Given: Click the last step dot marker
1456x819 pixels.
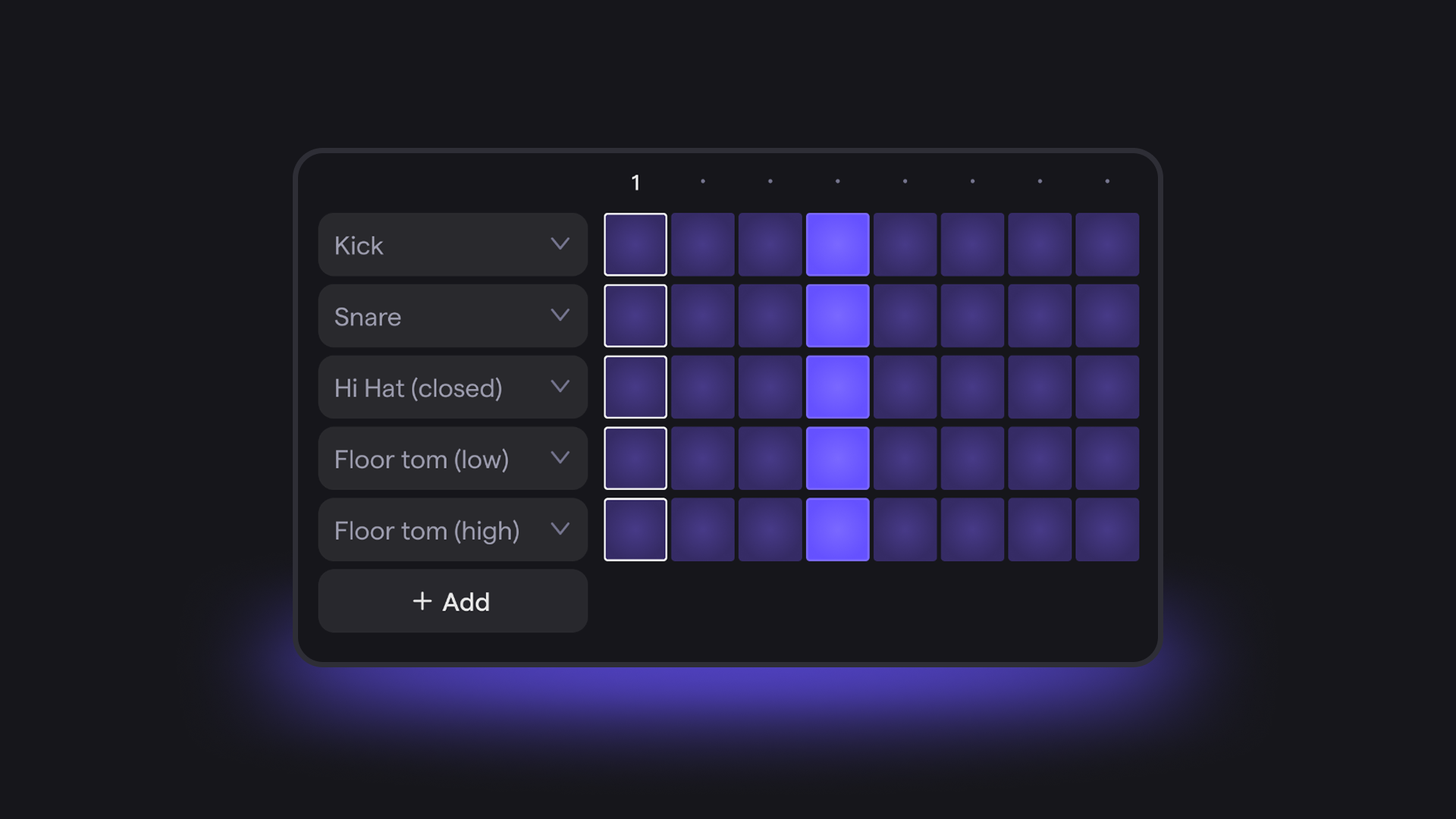Looking at the screenshot, I should 1107,181.
